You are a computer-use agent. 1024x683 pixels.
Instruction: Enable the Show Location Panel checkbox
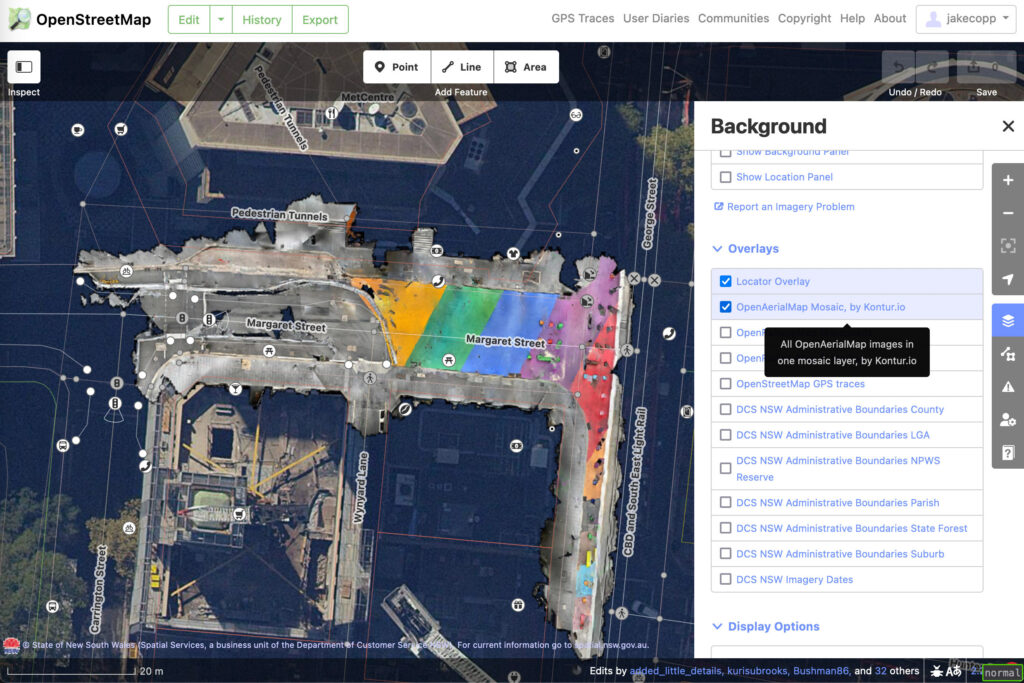725,177
